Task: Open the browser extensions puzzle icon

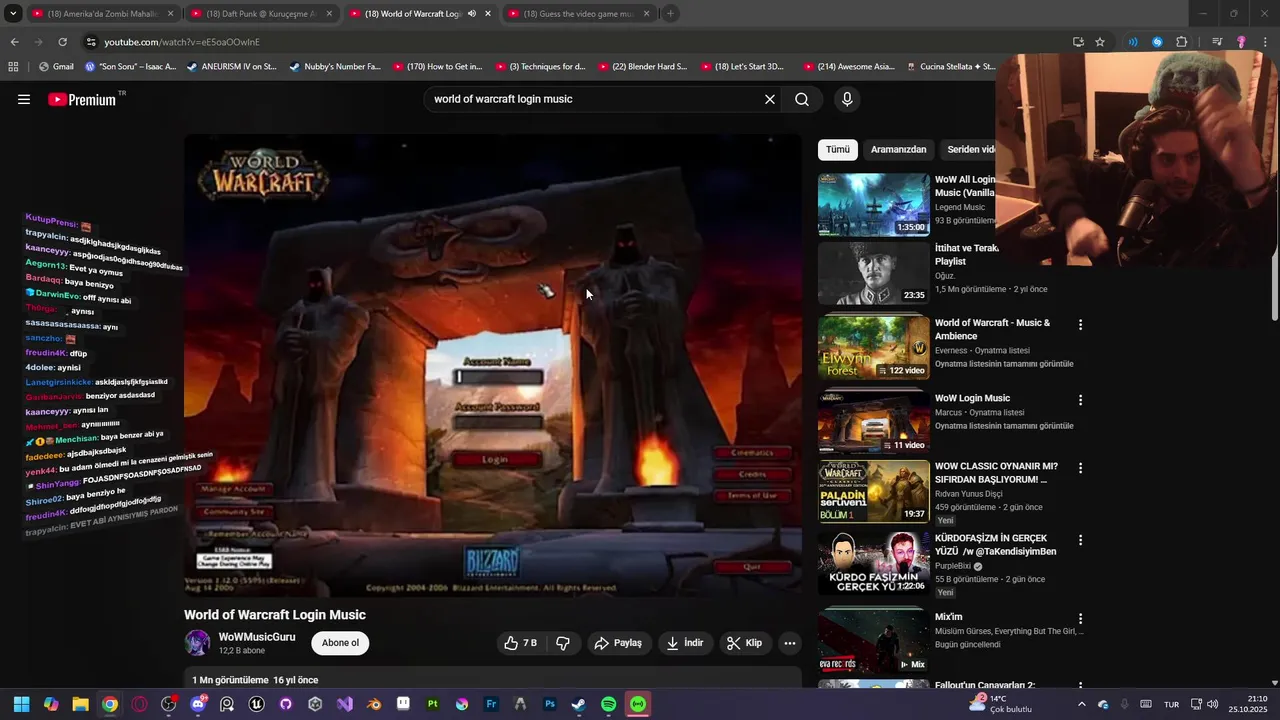Action: [x=1182, y=42]
